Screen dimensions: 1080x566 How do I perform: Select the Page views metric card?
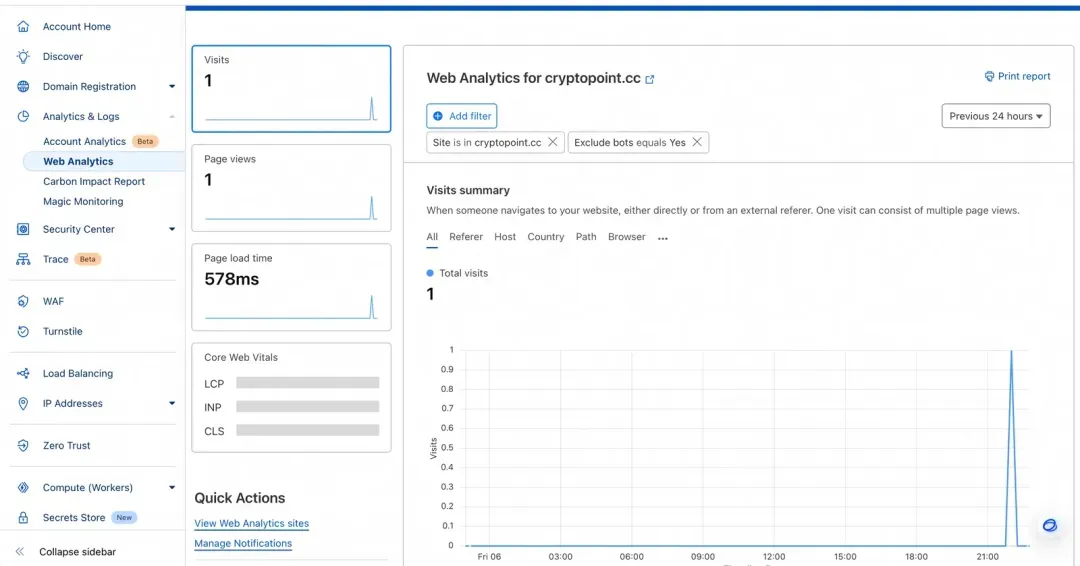291,188
